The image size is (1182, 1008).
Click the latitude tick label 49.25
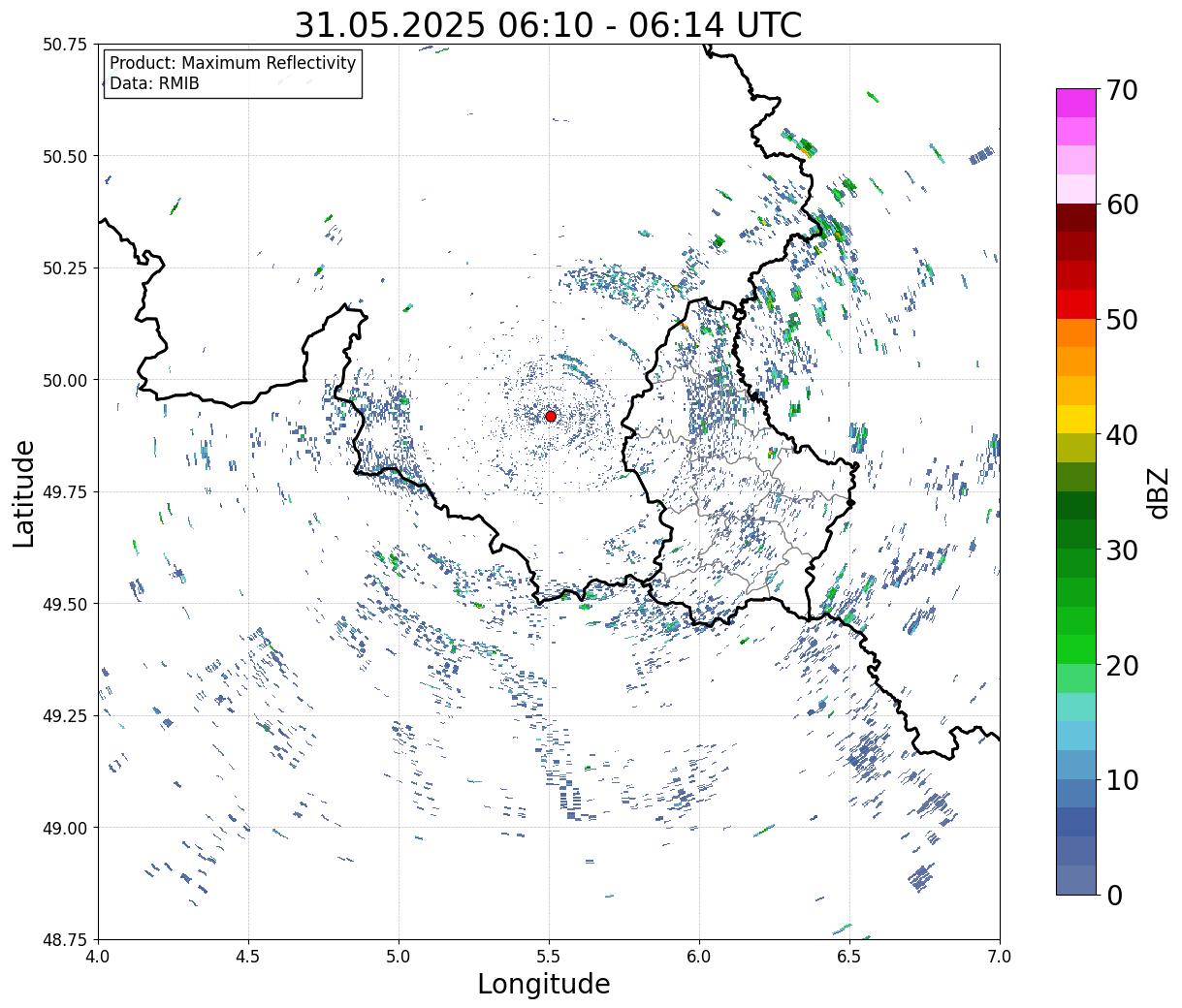click(x=65, y=715)
